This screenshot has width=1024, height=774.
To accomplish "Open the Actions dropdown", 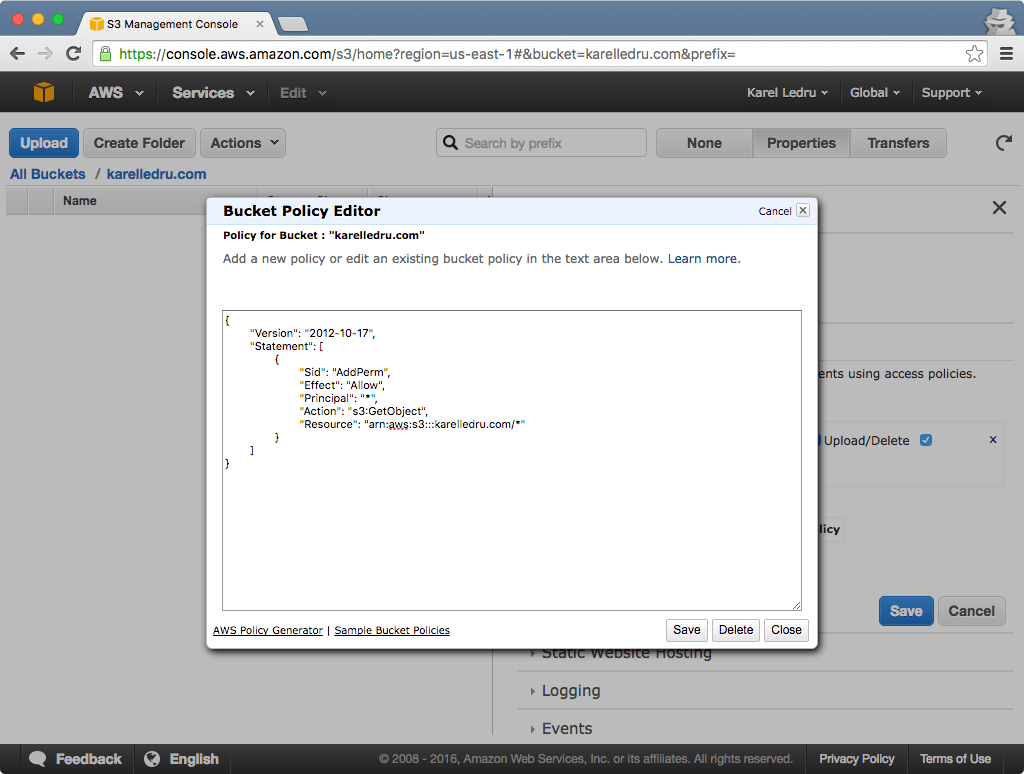I will (242, 142).
